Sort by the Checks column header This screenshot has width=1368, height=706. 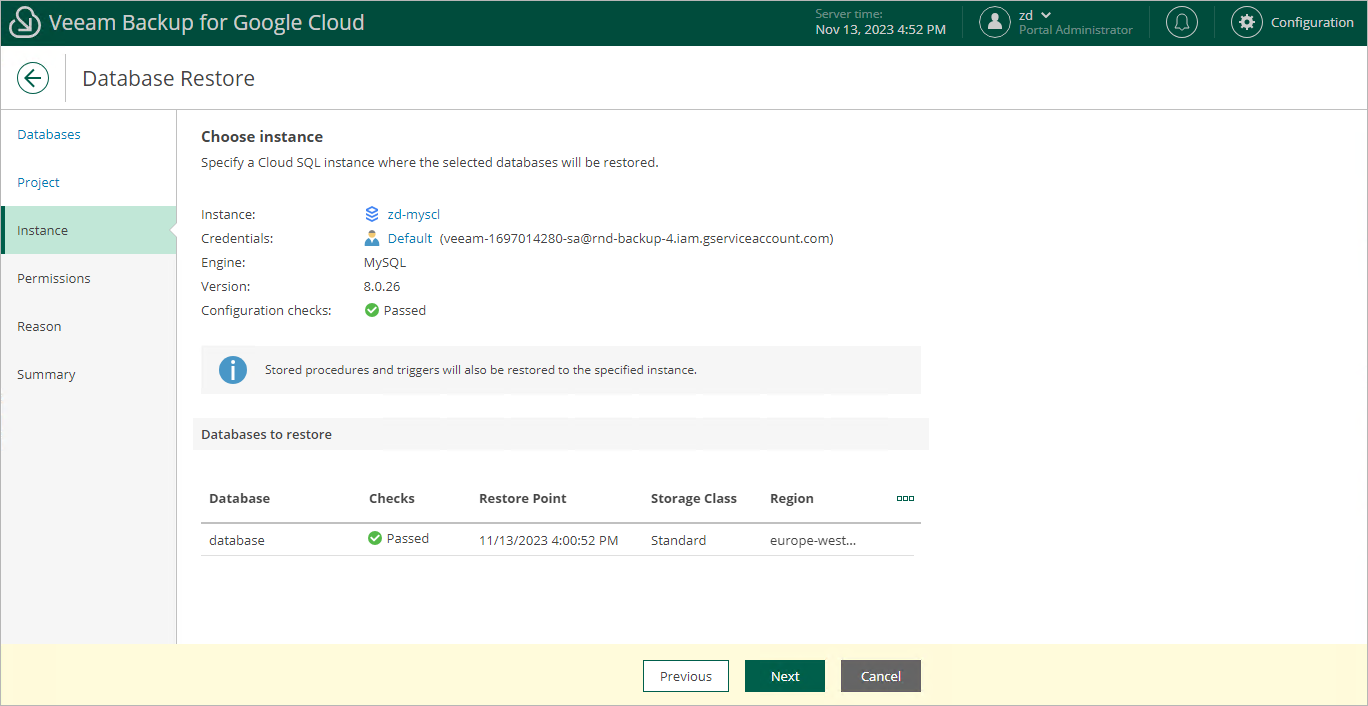tap(392, 498)
